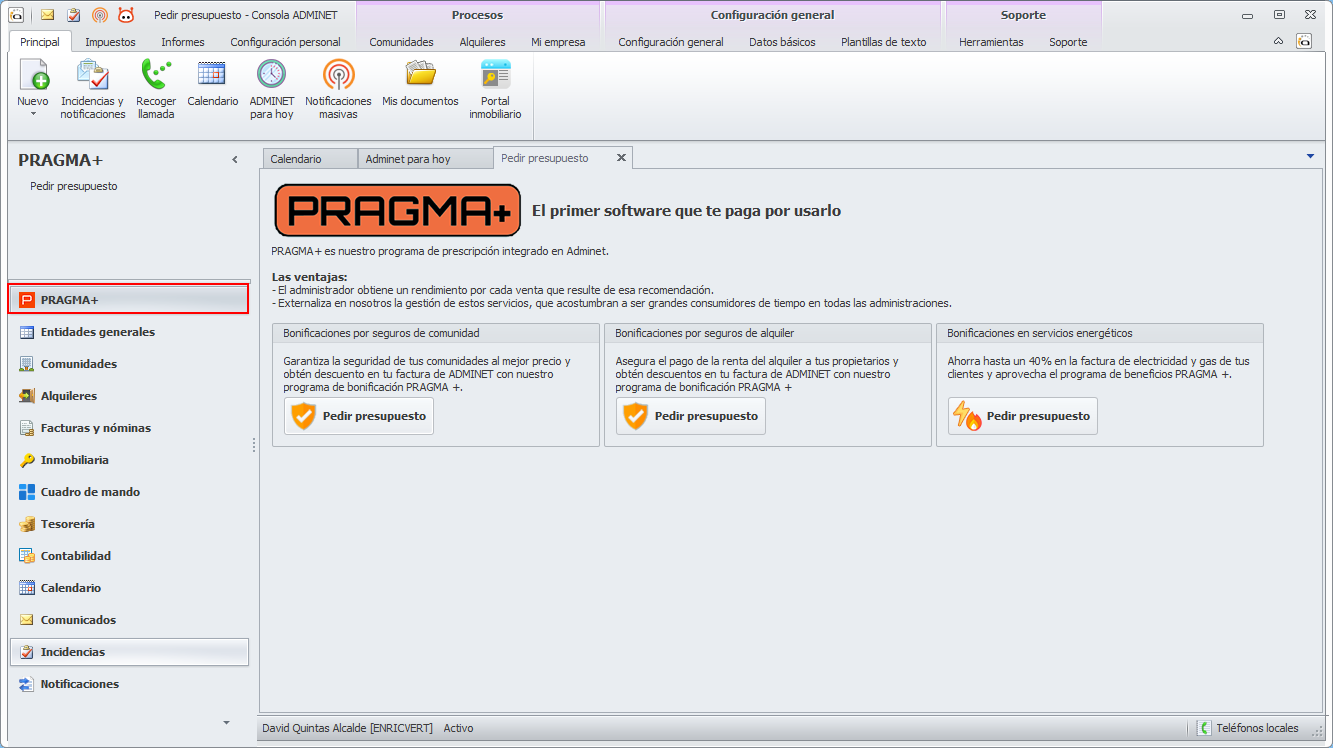Screen dimensions: 1333x748
Task: Open Alquileres in the sidebar
Action: point(128,396)
